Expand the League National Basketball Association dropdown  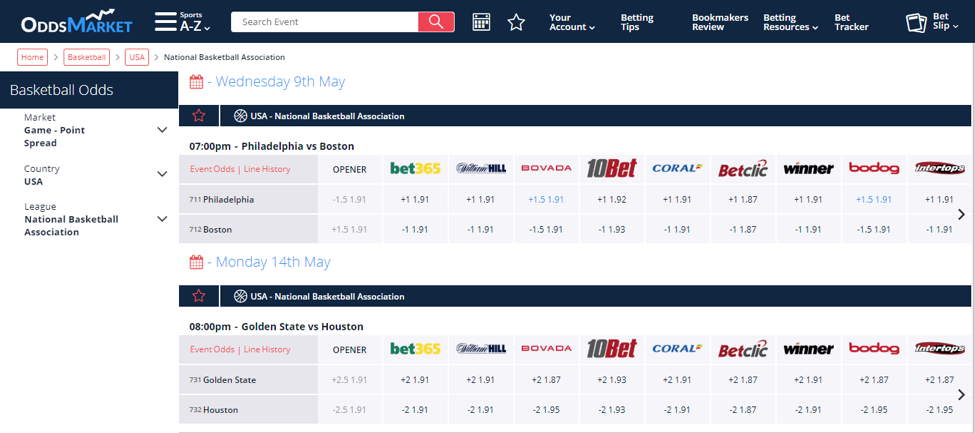click(x=162, y=219)
